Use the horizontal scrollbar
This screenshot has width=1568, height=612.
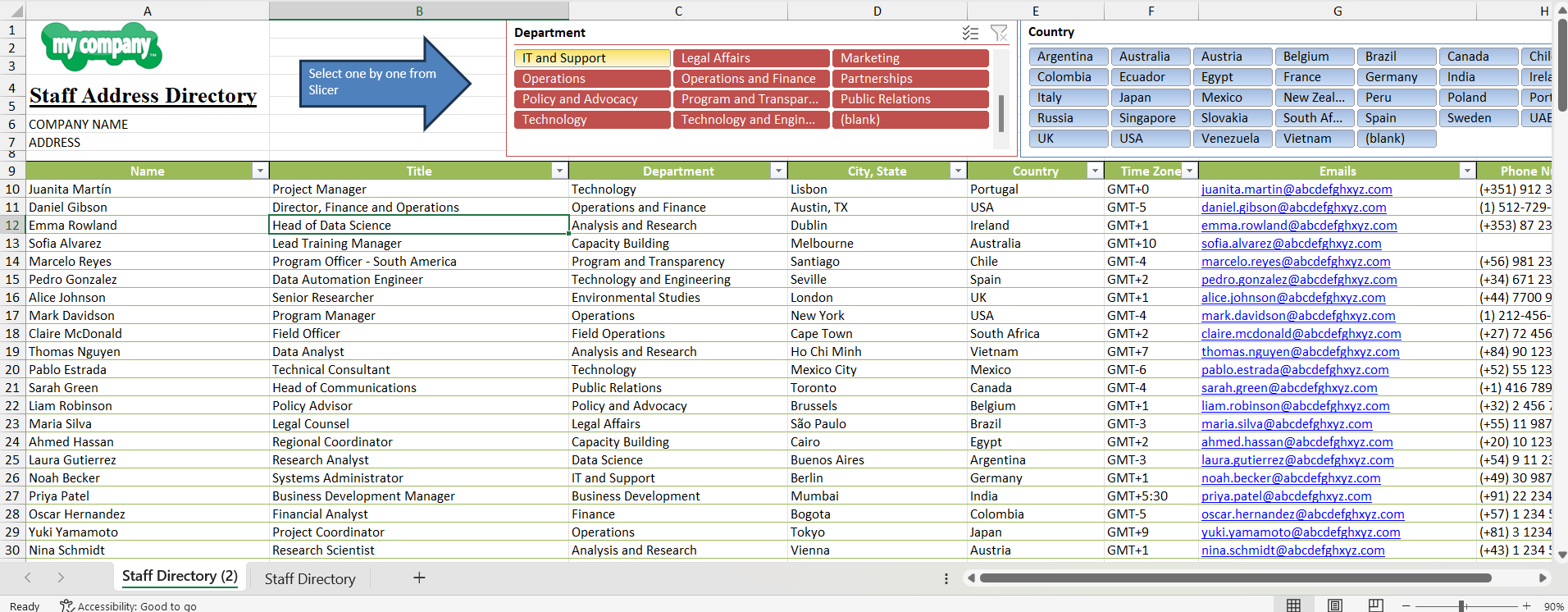coord(1236,578)
